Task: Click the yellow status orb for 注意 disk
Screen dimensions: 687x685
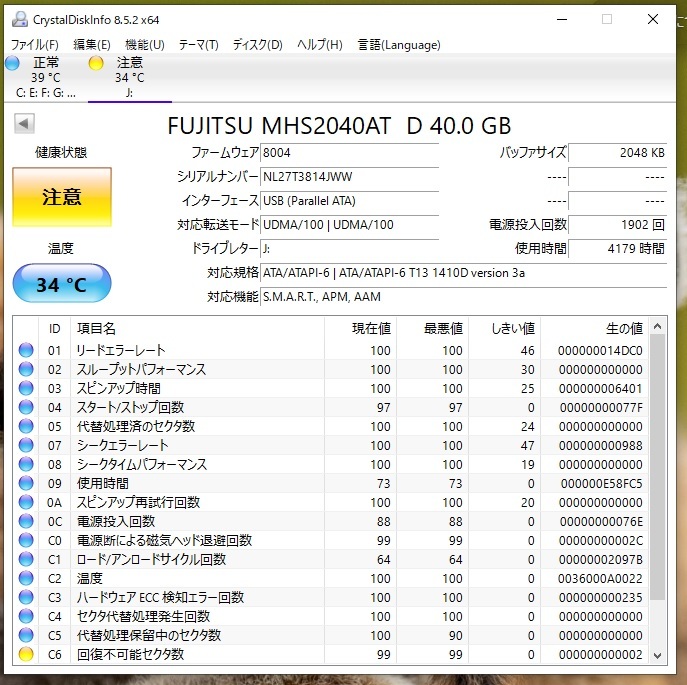Action: pyautogui.click(x=96, y=63)
